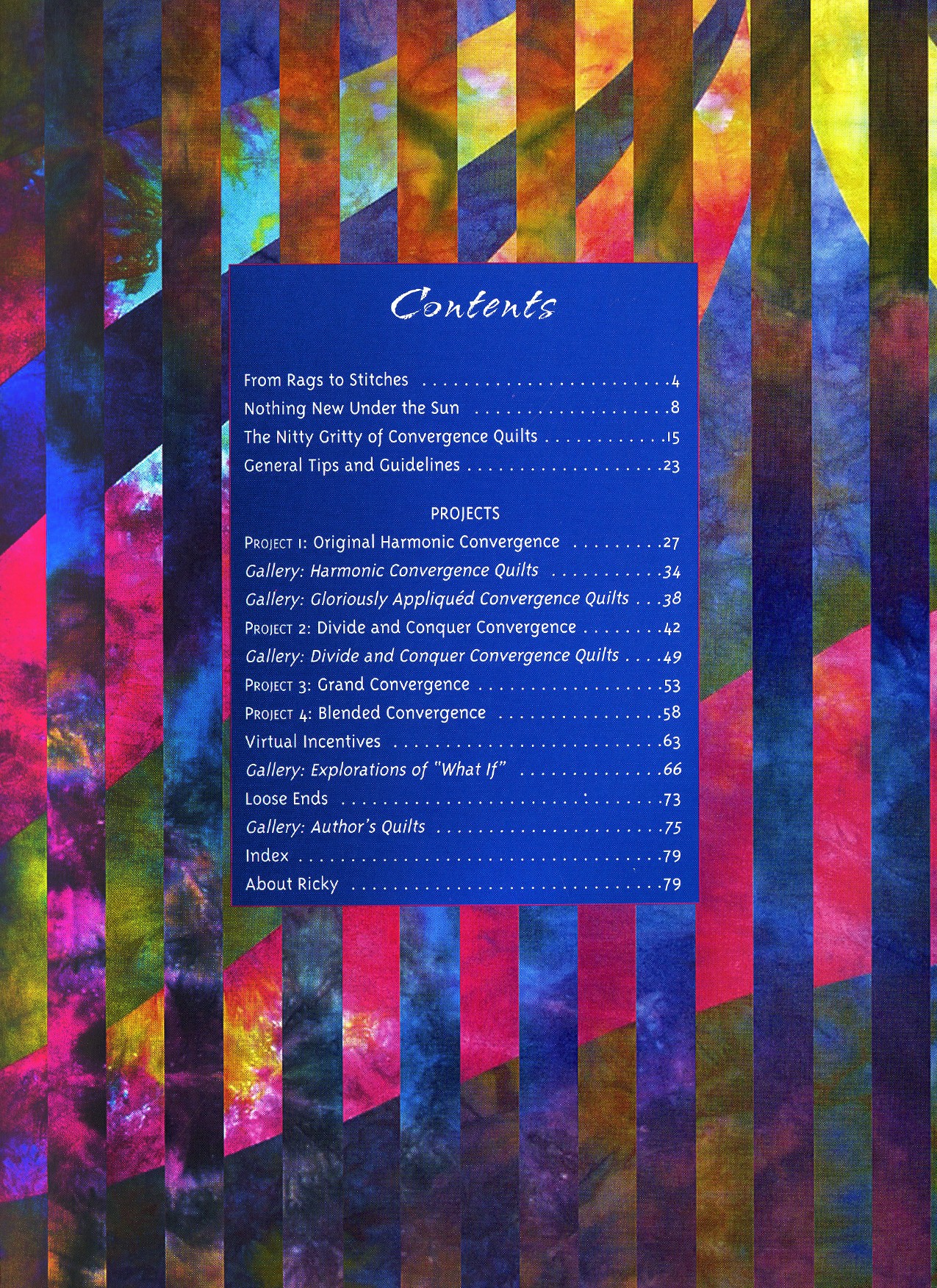Screen dimensions: 937x1288
Task: Open Gallery: Gloriously Appliquéd Convergence Quilts
Action: coord(437,599)
